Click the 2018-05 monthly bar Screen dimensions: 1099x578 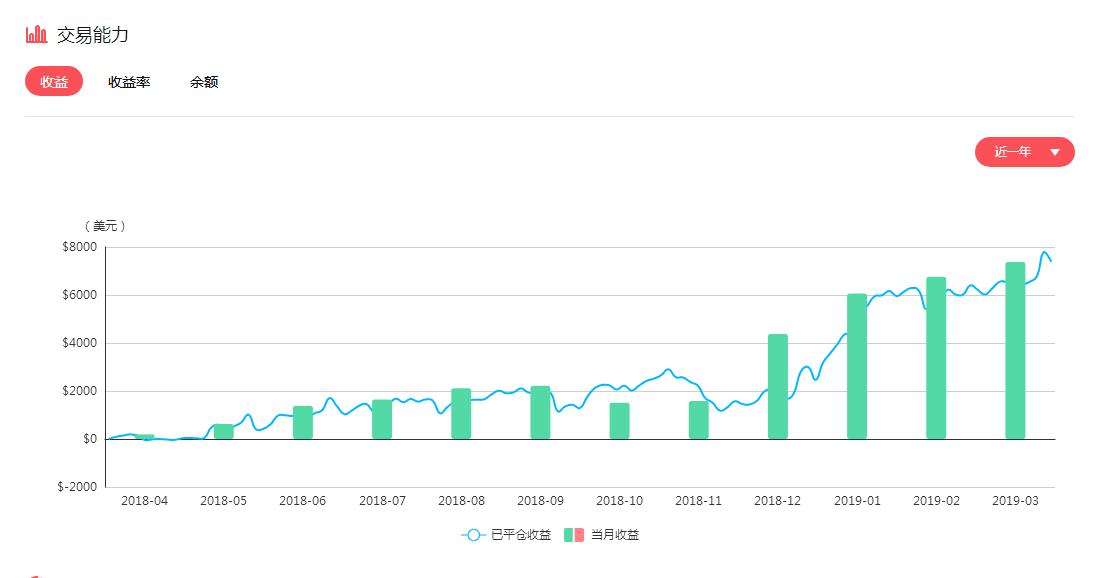(x=224, y=432)
